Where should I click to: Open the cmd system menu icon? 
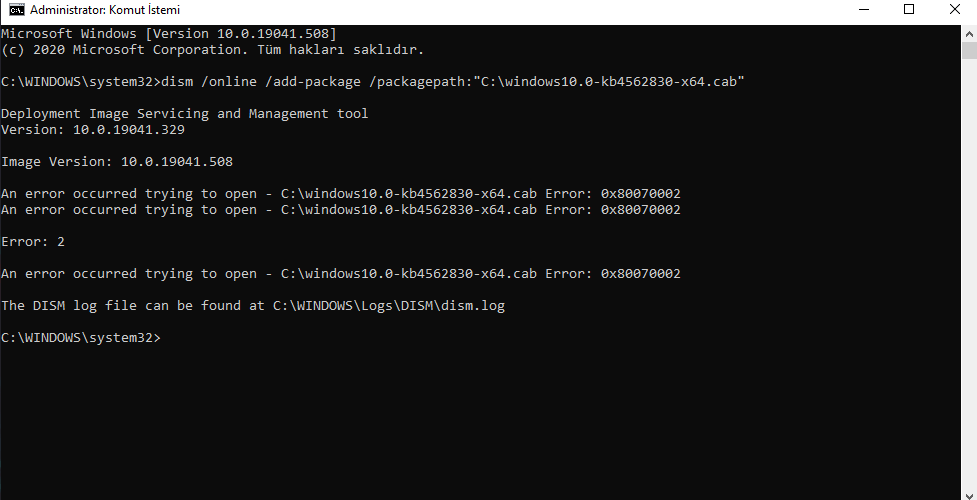17,10
